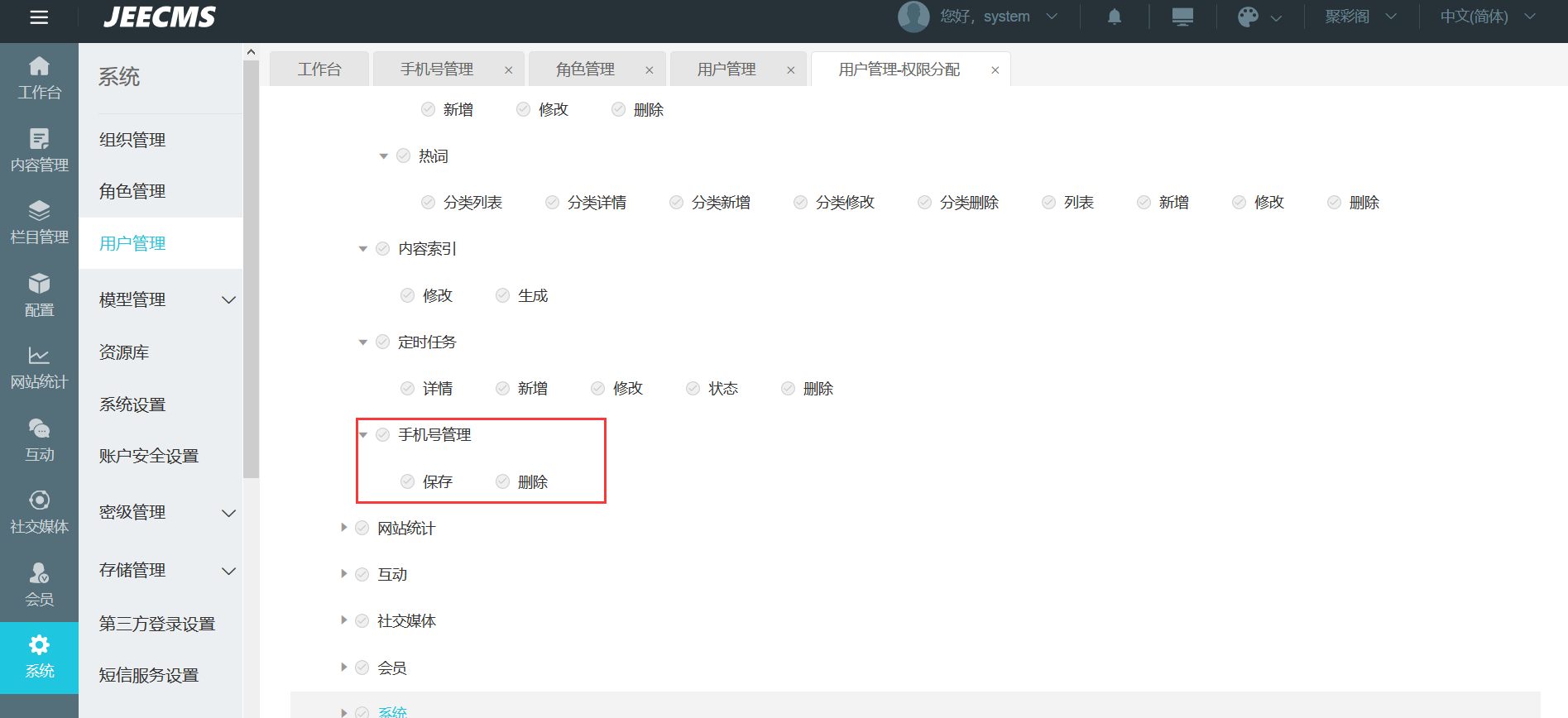Check the 手机号管理 permission checkbox
Viewport: 1568px width, 718px height.
click(382, 435)
